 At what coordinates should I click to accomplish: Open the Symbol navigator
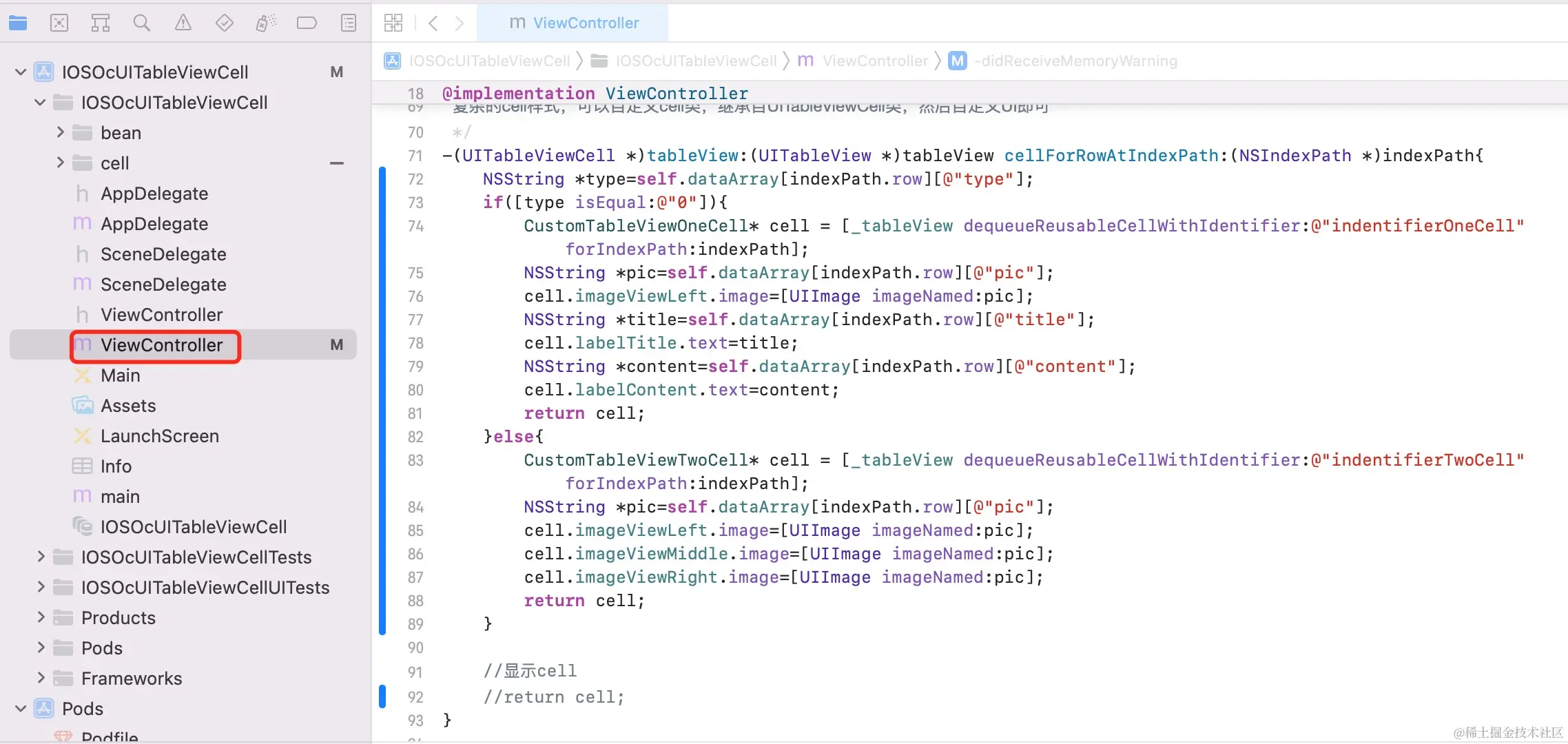(101, 23)
